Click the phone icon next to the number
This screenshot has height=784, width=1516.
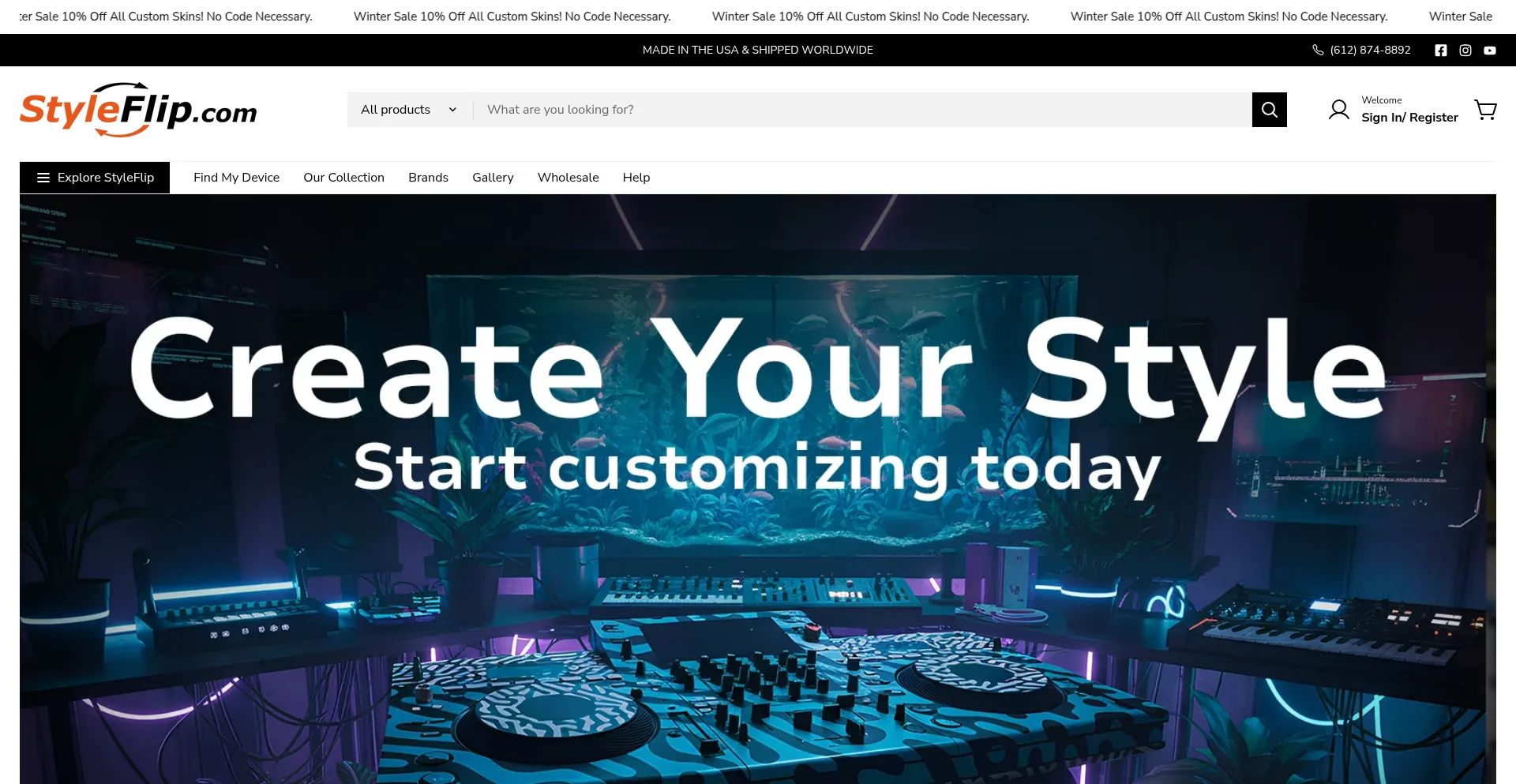[1317, 50]
